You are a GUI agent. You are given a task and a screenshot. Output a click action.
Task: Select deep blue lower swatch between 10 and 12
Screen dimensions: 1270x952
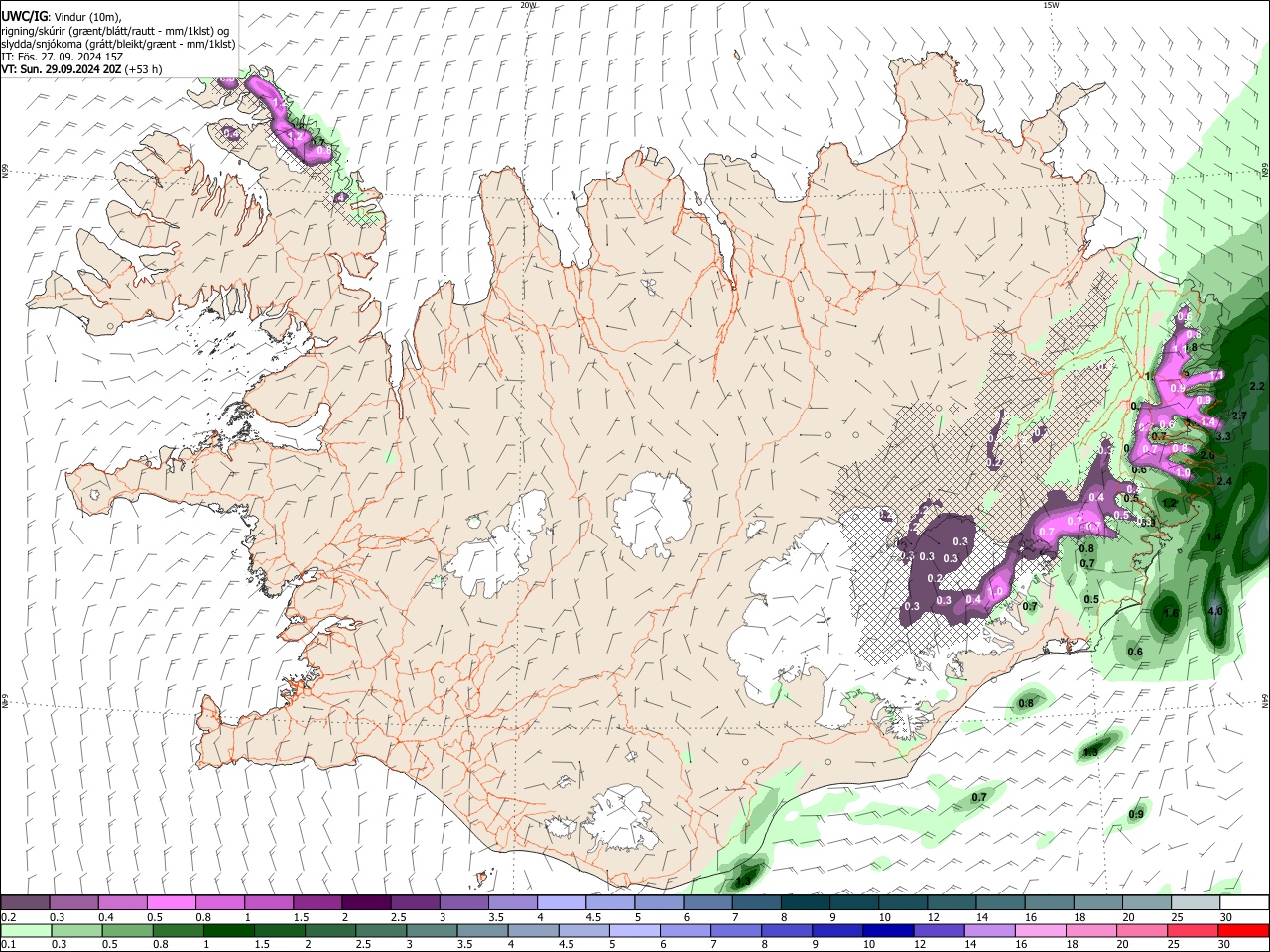[x=889, y=930]
